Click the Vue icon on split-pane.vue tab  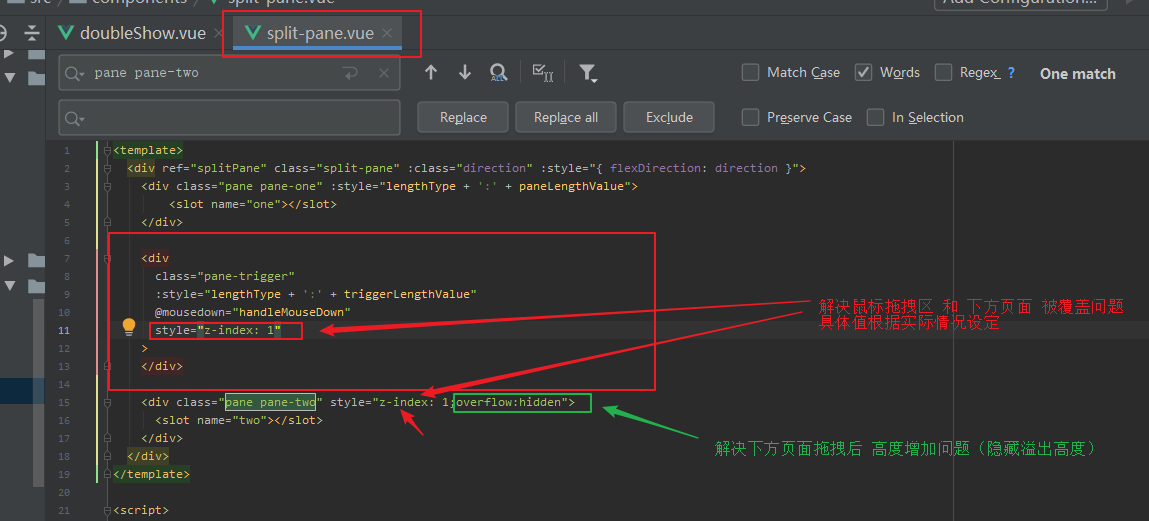pos(254,32)
